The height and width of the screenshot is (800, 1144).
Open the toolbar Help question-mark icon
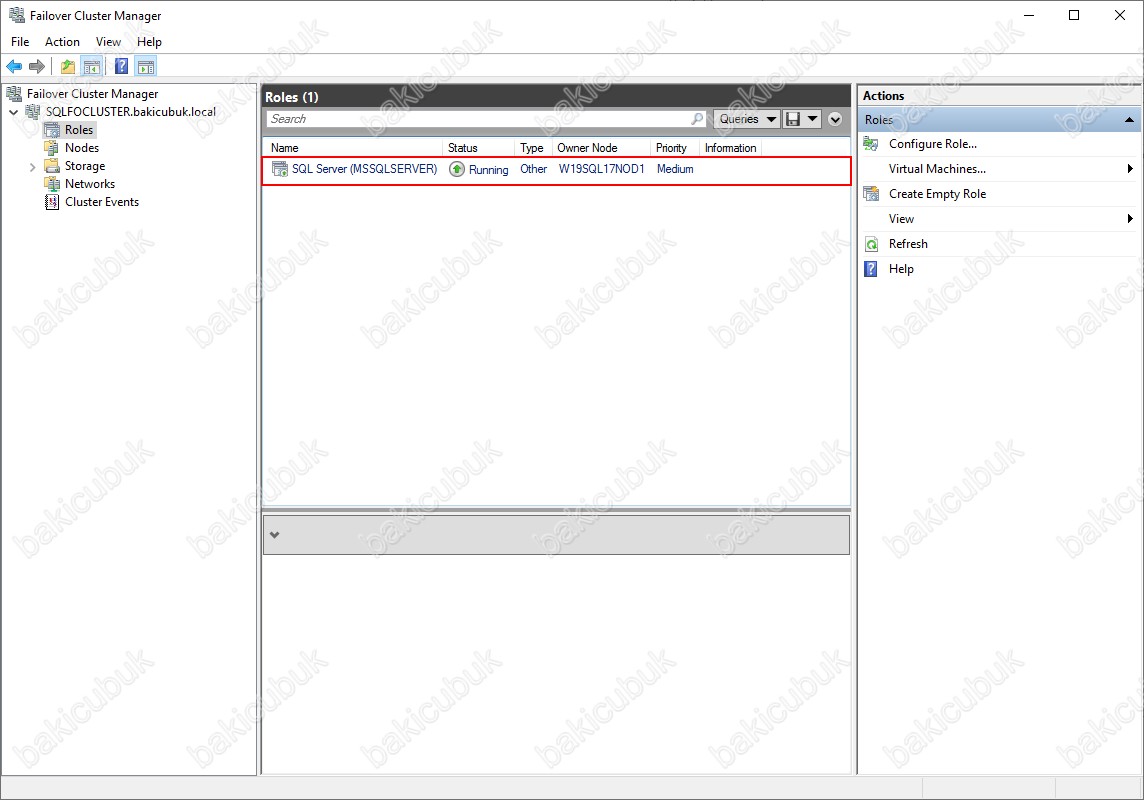pos(122,66)
